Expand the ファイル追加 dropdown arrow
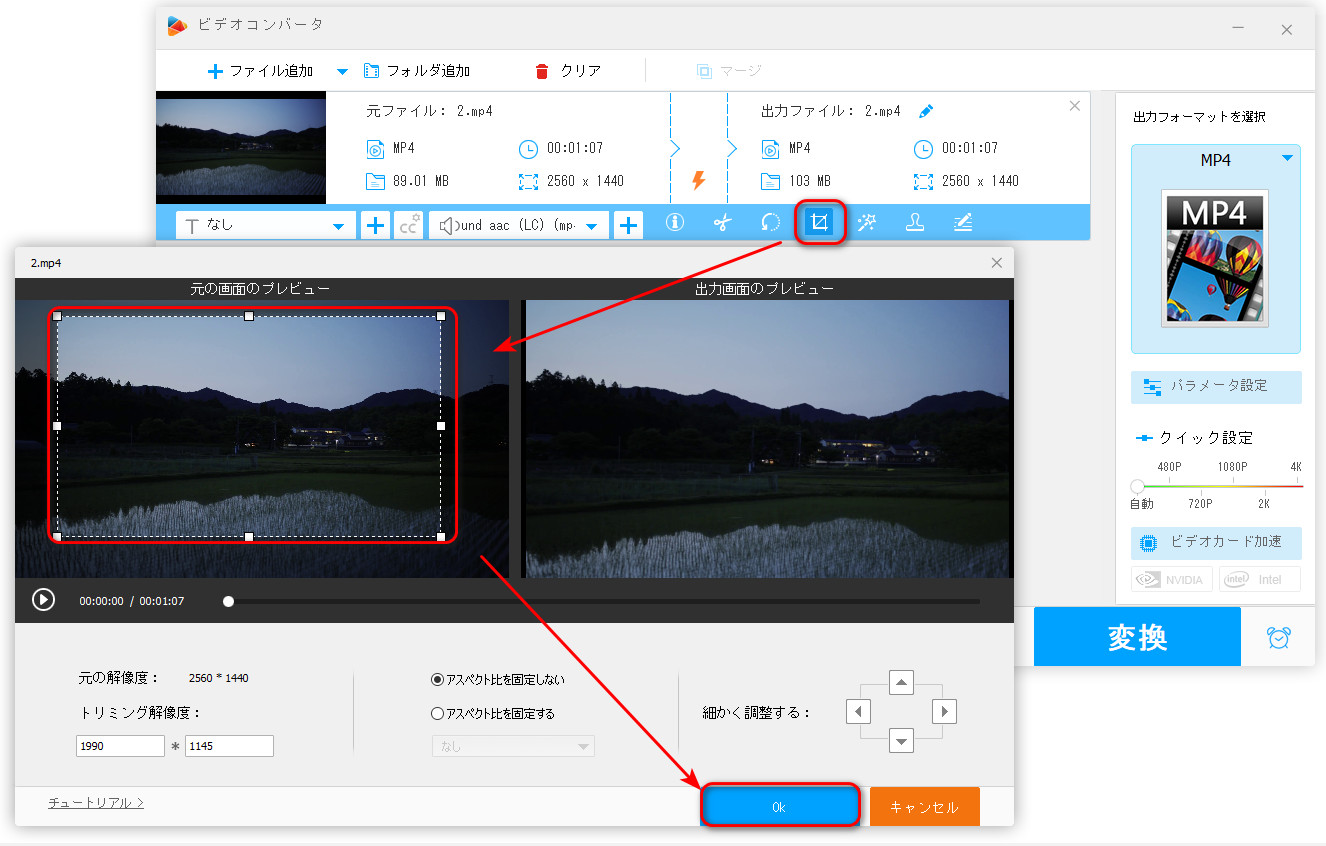1326x846 pixels. [x=342, y=71]
